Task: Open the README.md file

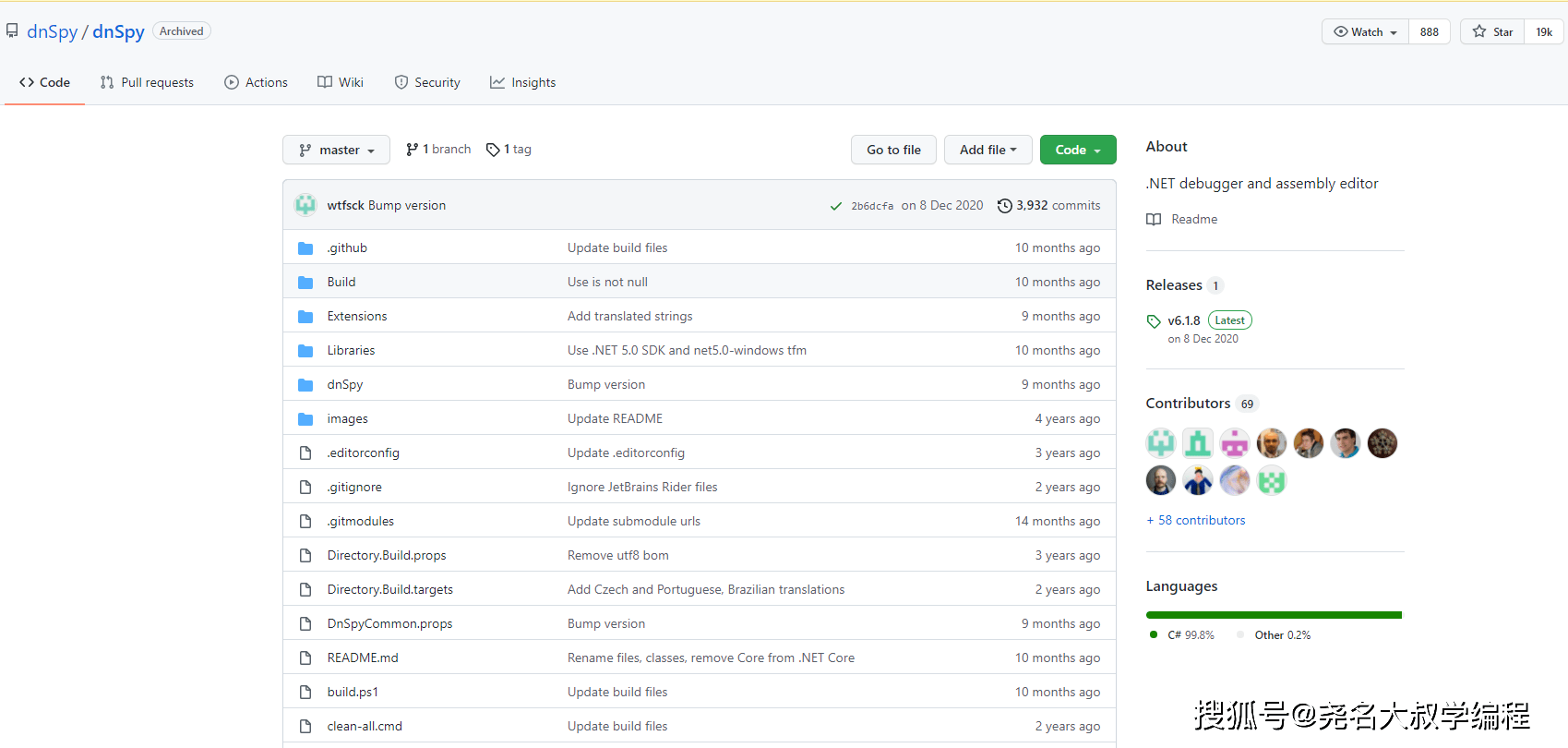Action: 363,658
